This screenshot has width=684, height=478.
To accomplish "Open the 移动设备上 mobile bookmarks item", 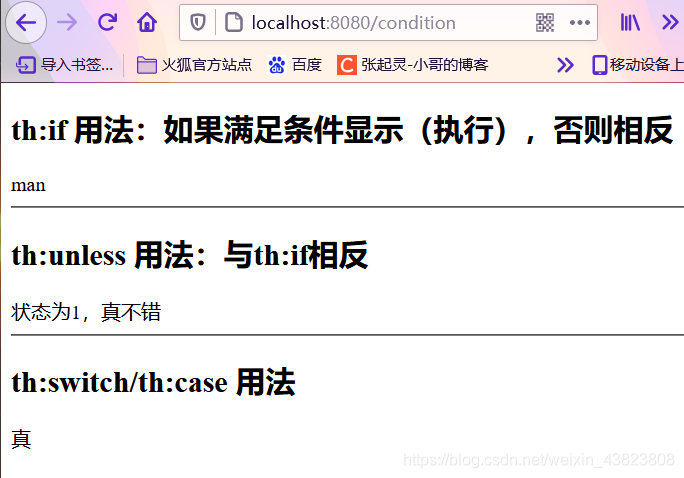I will pyautogui.click(x=637, y=65).
